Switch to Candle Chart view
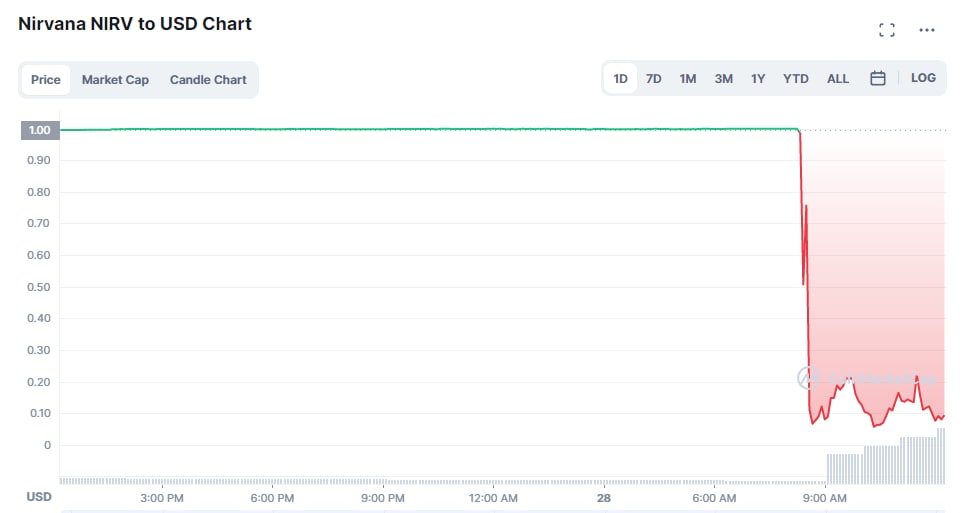 pos(208,80)
